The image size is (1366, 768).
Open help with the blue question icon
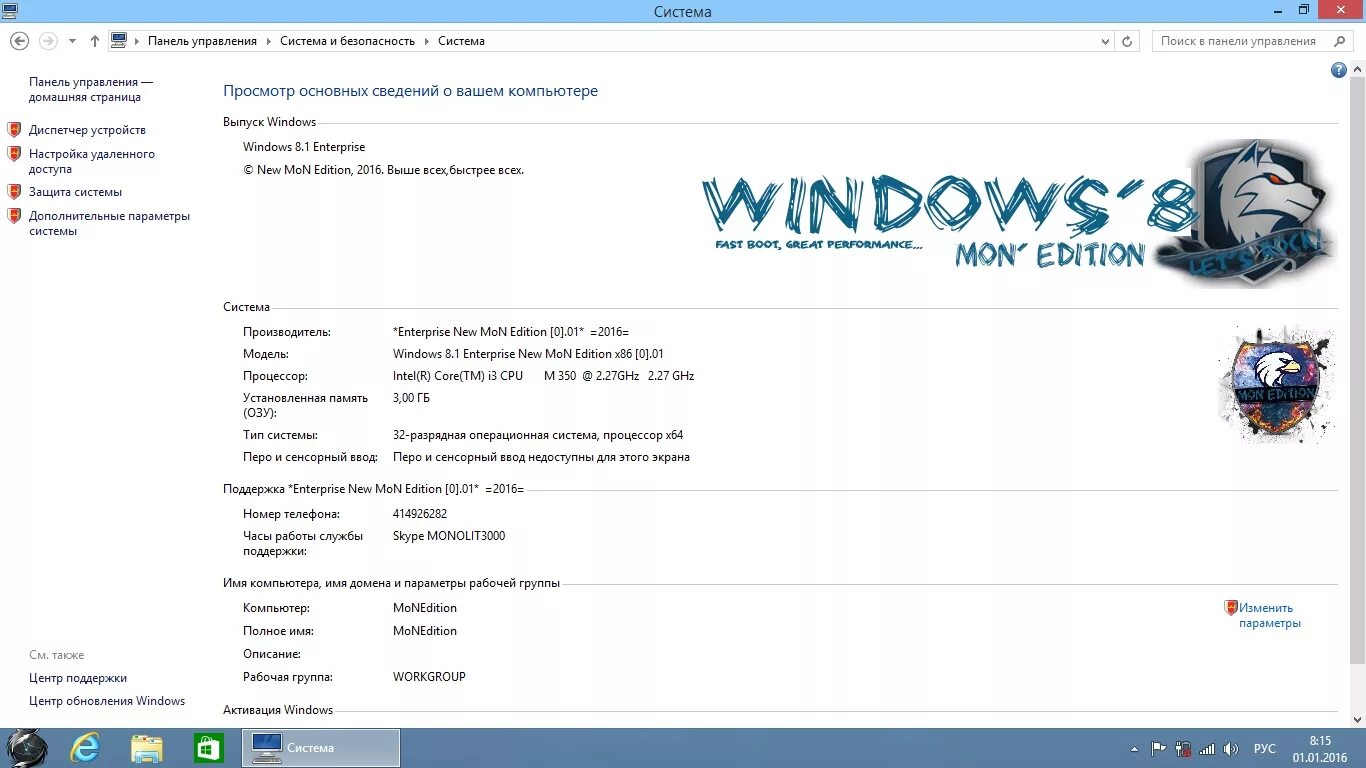(1339, 70)
